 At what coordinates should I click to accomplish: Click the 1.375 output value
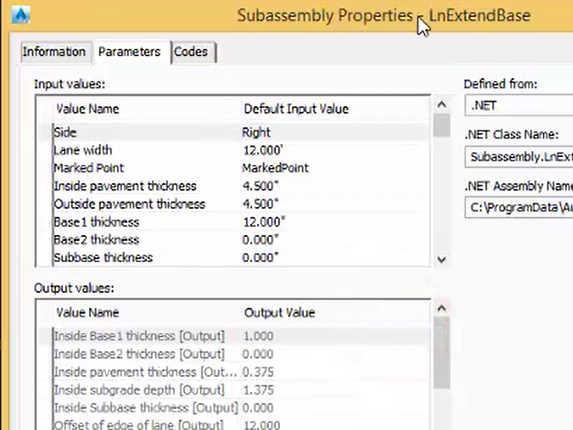[258, 390]
